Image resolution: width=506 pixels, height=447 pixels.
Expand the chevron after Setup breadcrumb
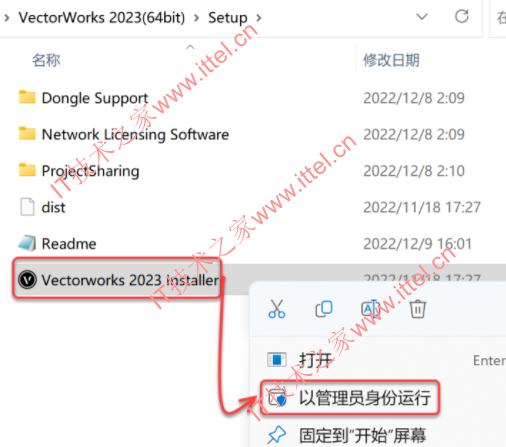[259, 18]
